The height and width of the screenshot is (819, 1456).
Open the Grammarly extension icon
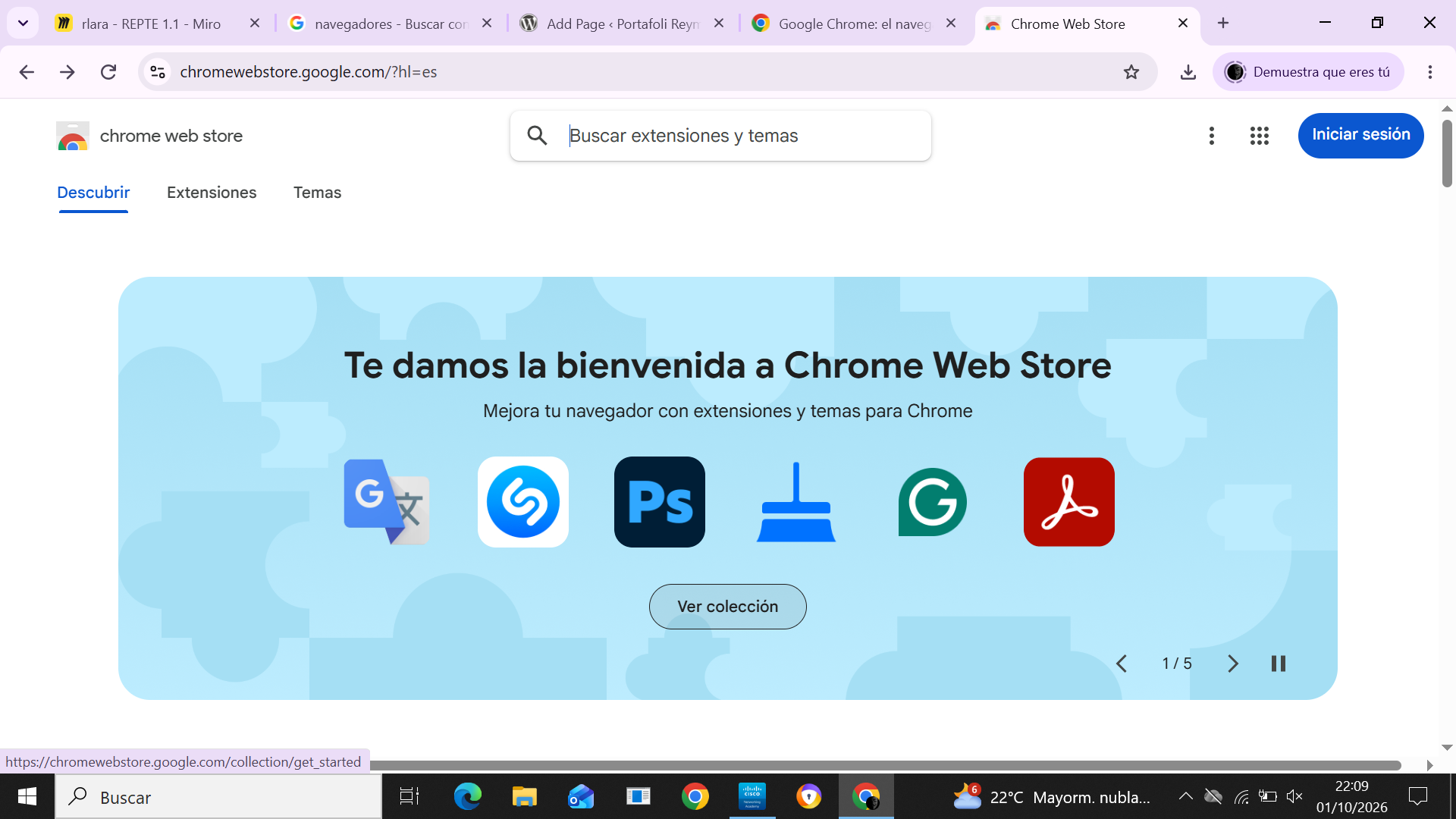click(933, 502)
